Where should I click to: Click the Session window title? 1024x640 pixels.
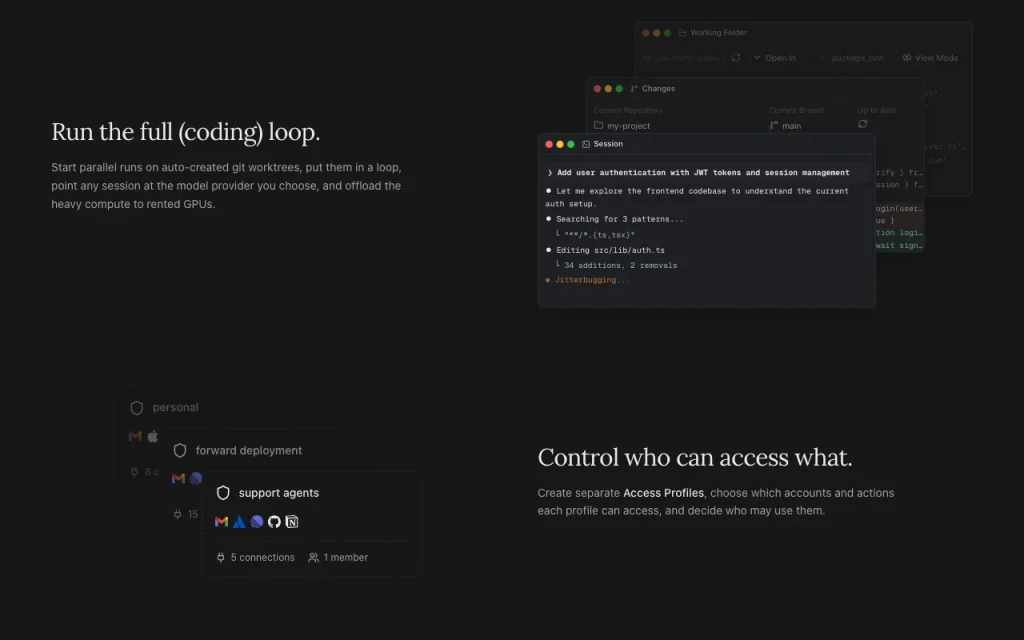pos(608,144)
